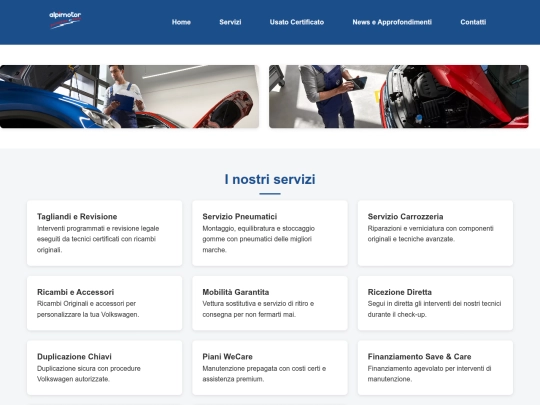Click text "Finanziamento agevolato per interventi di"
This screenshot has height=405, width=540.
429,368
